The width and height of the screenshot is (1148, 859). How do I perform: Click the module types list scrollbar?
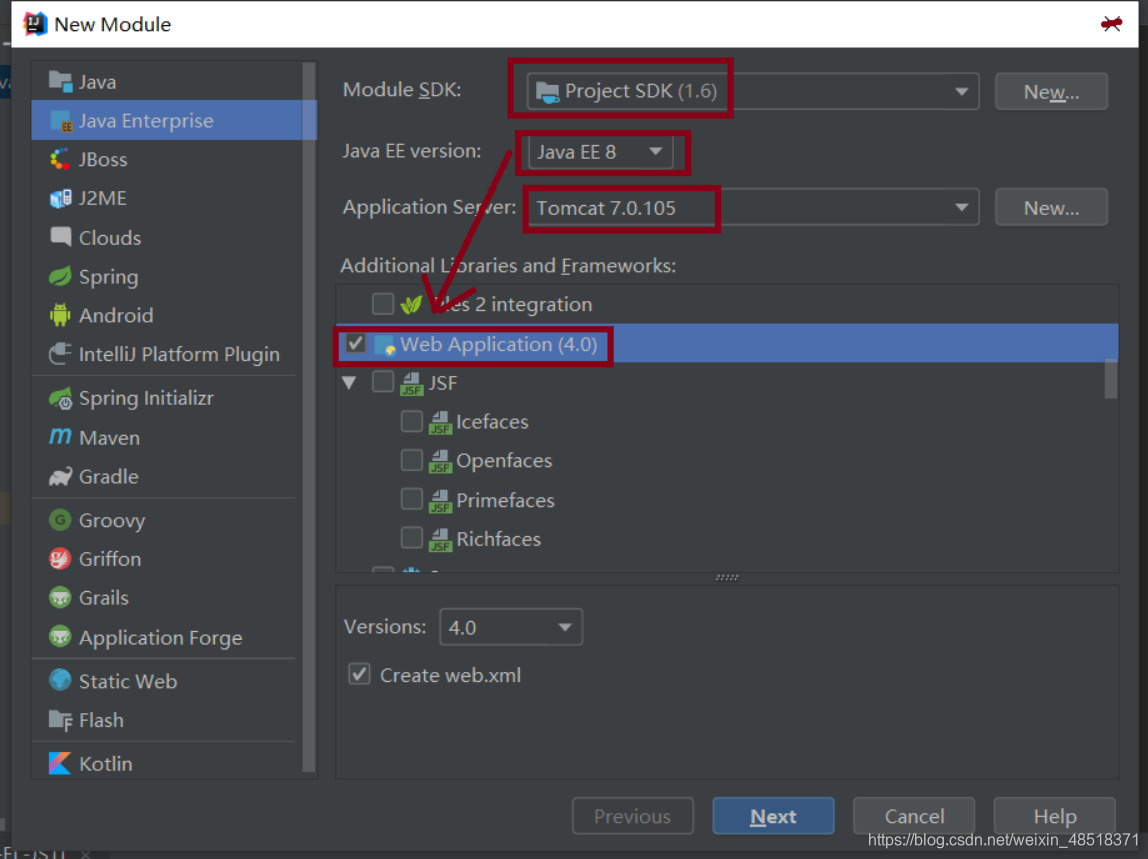pyautogui.click(x=309, y=417)
